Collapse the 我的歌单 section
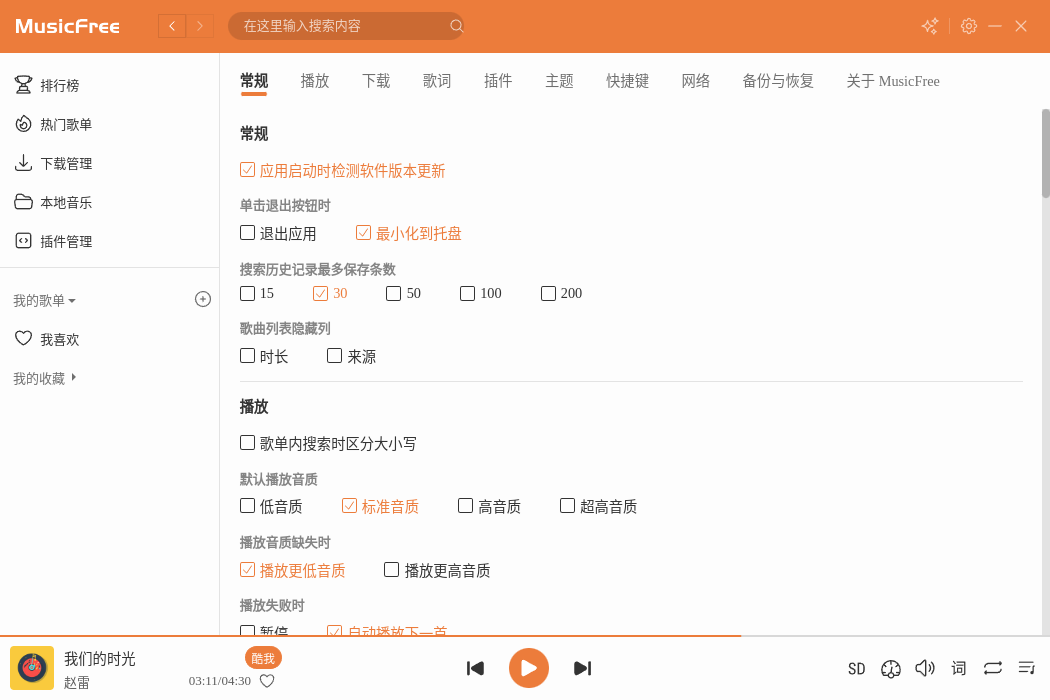Image resolution: width=1050 pixels, height=700 pixels. click(x=45, y=300)
